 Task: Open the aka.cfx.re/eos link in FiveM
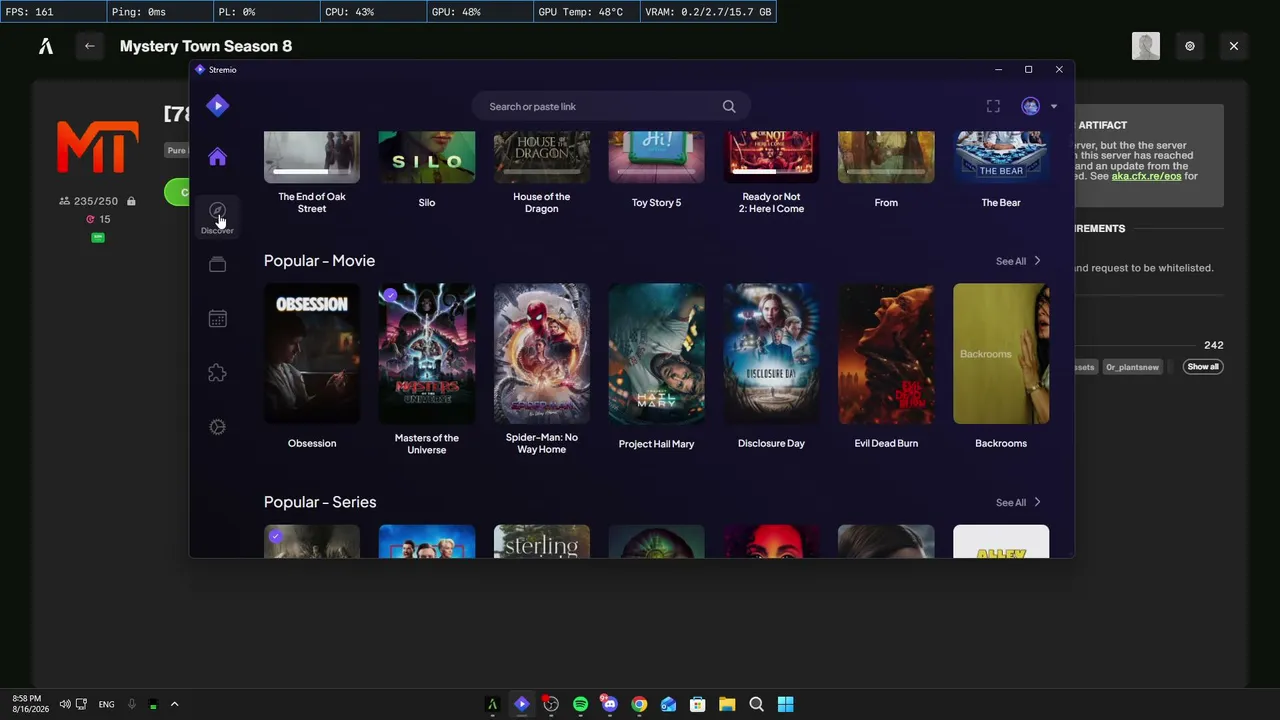[1146, 177]
